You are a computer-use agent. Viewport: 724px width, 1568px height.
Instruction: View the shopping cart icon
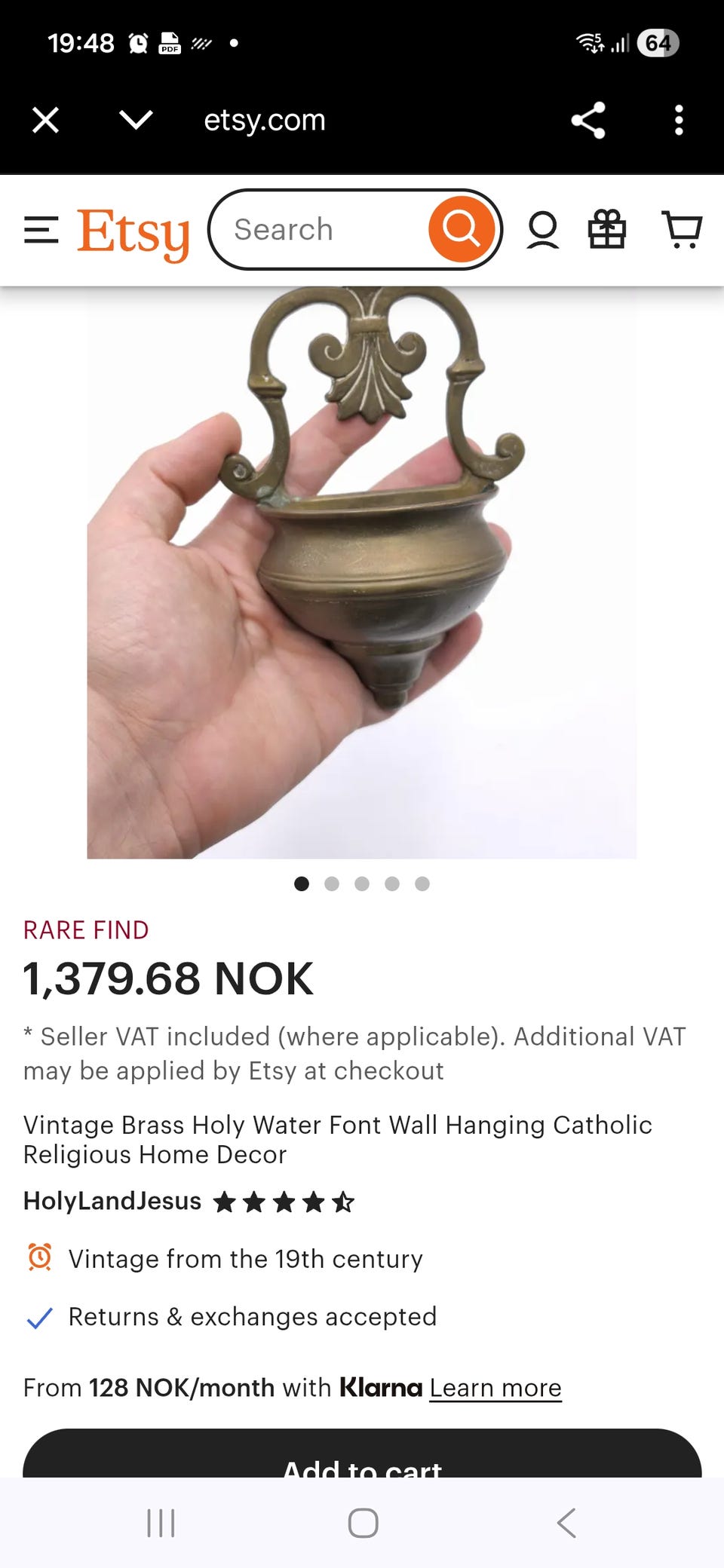[x=682, y=229]
